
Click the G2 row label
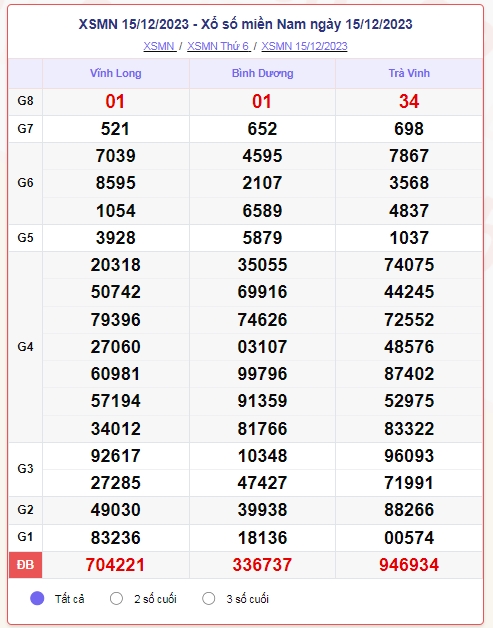(25, 510)
